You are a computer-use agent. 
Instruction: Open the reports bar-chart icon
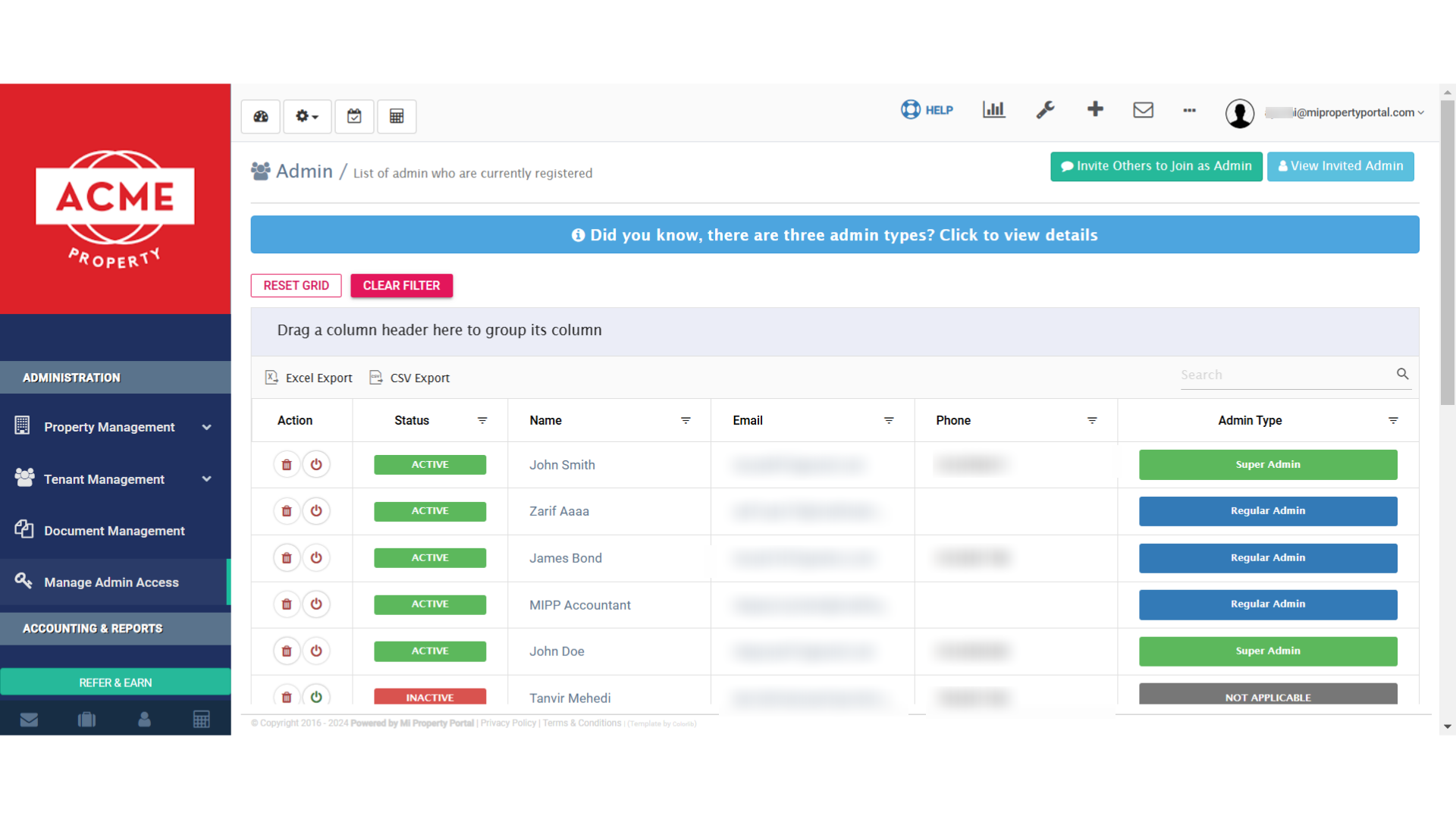tap(993, 109)
